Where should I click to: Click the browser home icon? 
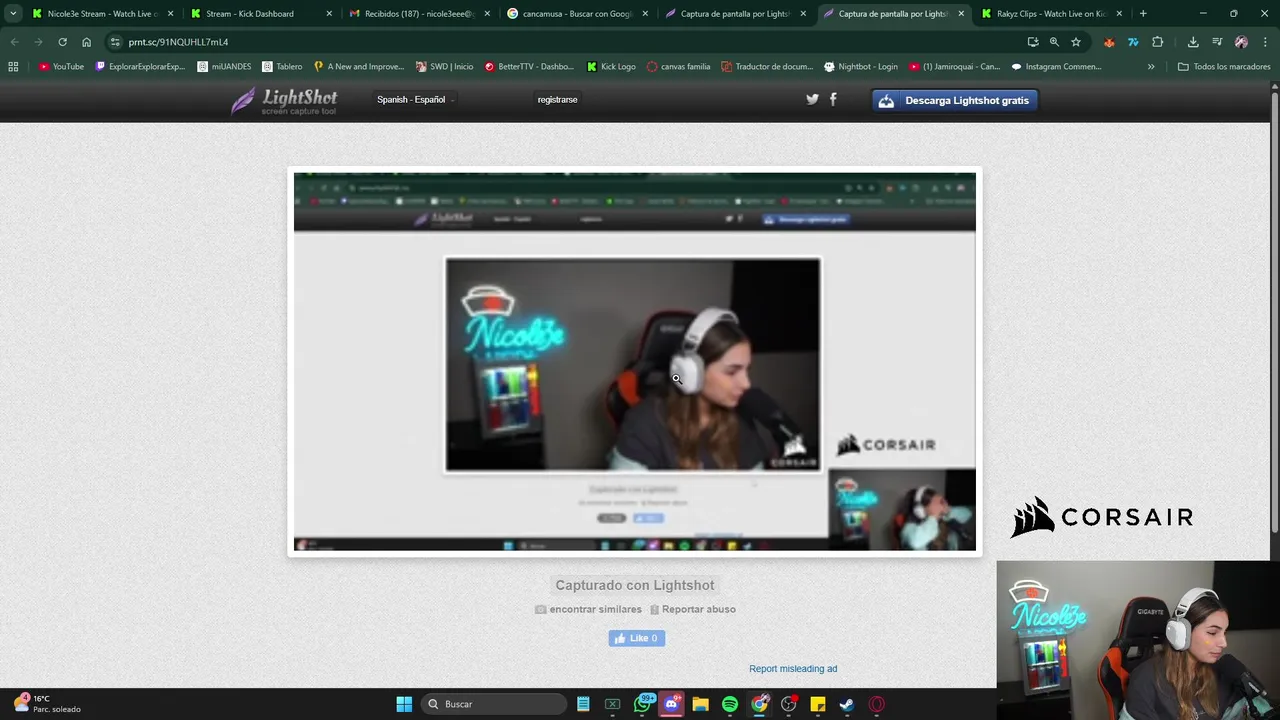[x=86, y=42]
